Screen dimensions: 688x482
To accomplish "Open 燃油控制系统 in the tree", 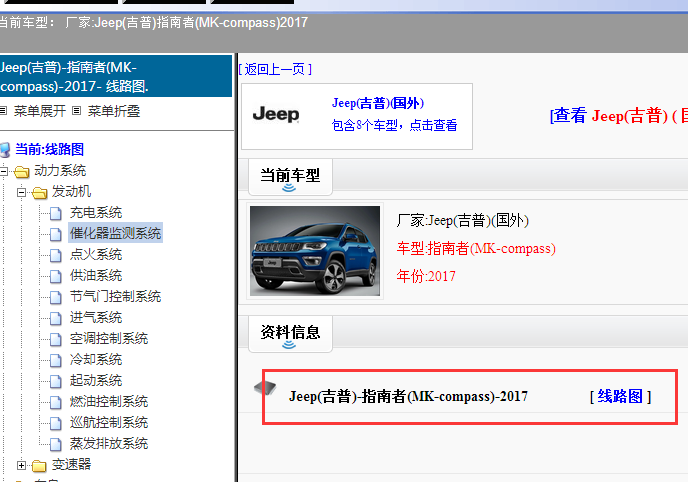I will [109, 401].
